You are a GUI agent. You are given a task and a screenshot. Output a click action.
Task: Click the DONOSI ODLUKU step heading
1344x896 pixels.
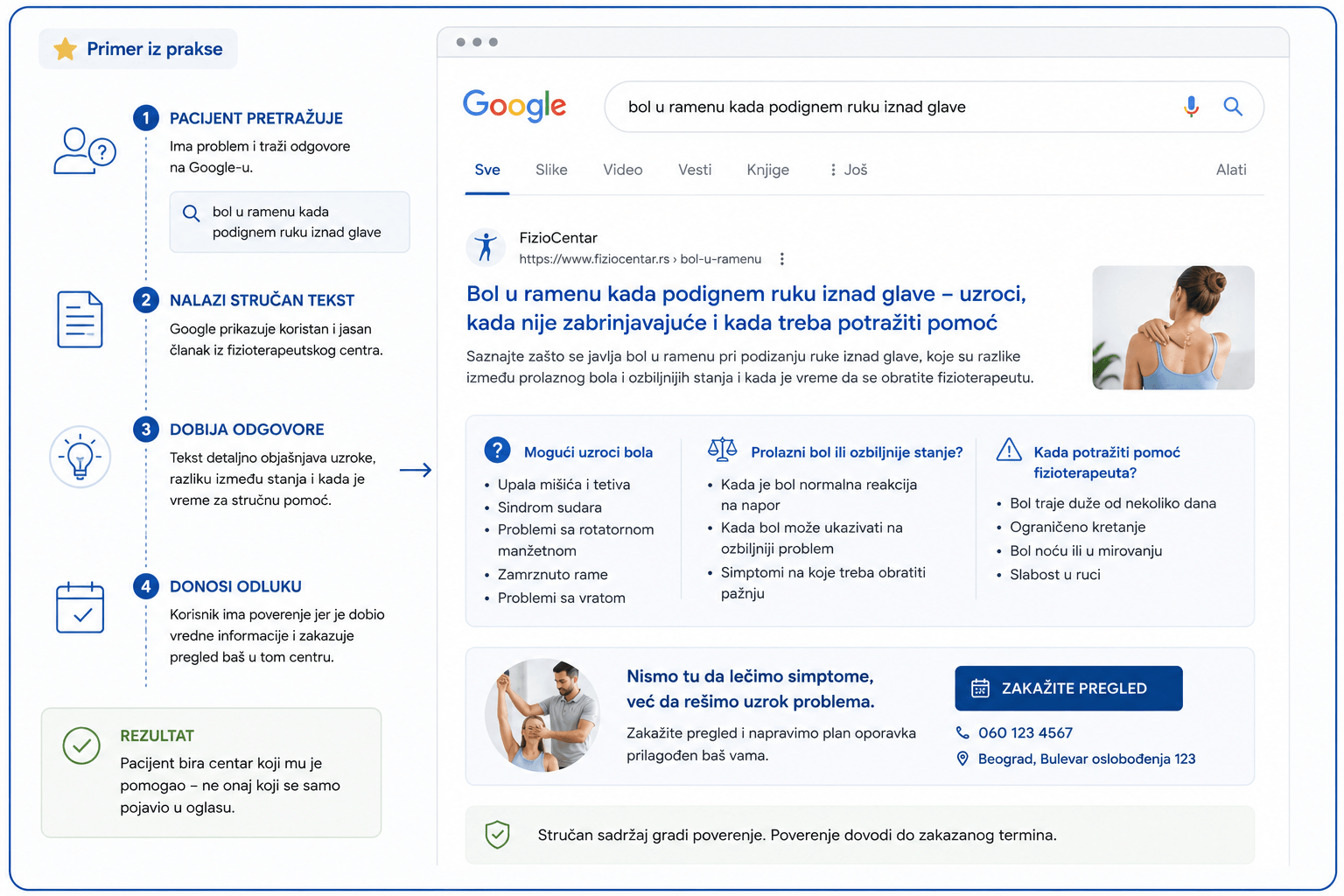coord(235,586)
